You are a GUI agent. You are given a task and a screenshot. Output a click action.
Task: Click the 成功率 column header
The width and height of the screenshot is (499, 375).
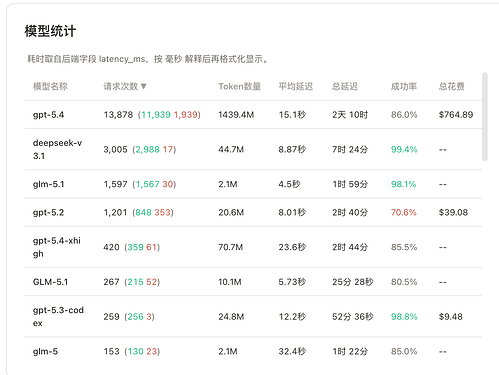point(404,86)
